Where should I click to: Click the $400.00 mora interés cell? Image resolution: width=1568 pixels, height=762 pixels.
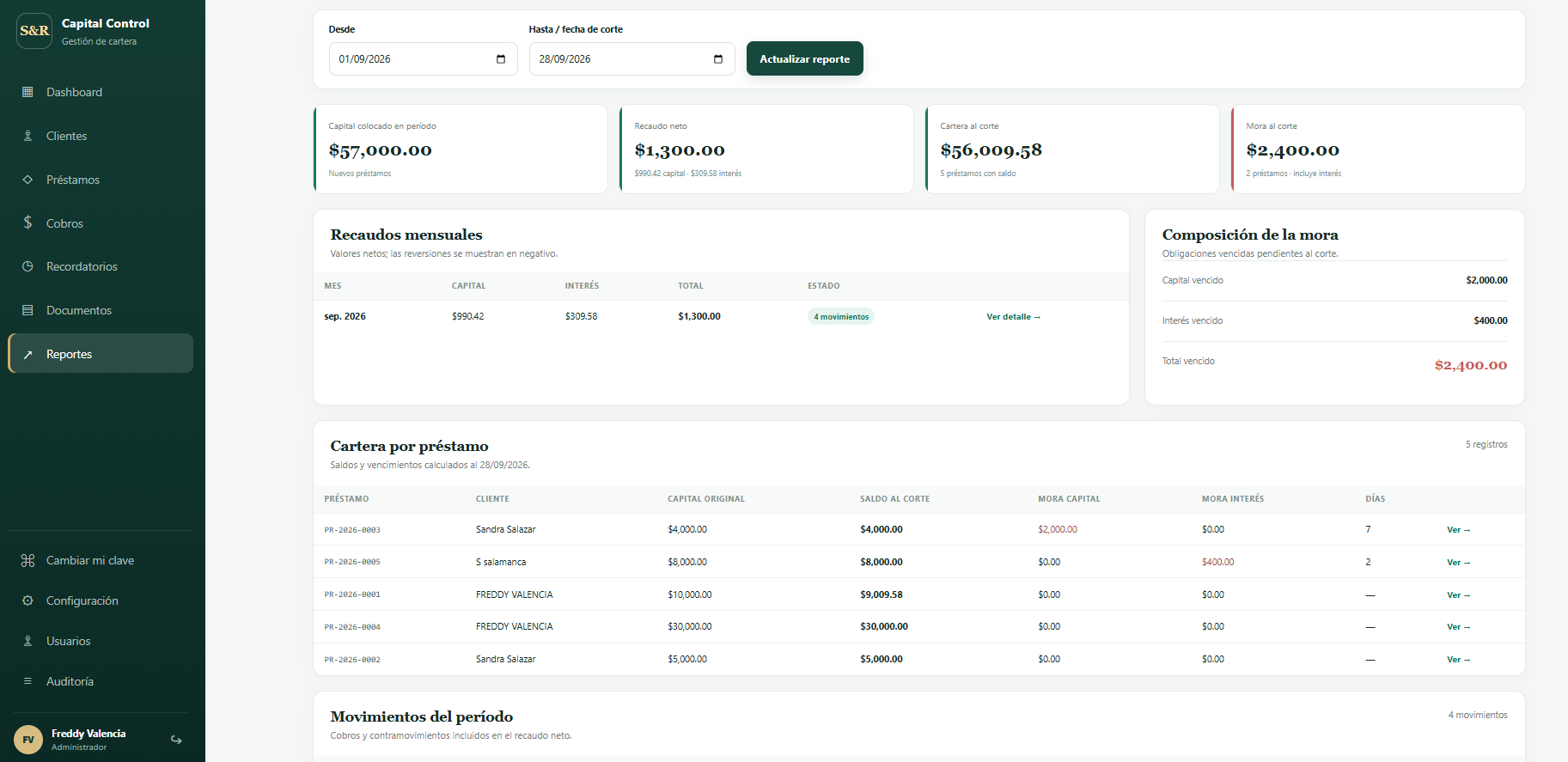coord(1218,562)
